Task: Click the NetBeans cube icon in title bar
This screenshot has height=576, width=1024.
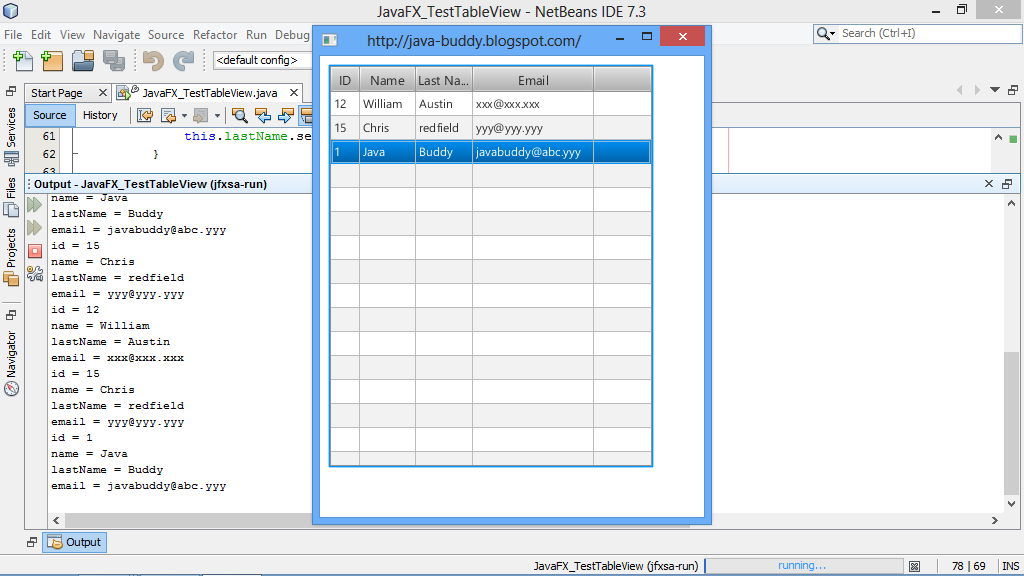Action: (x=11, y=10)
